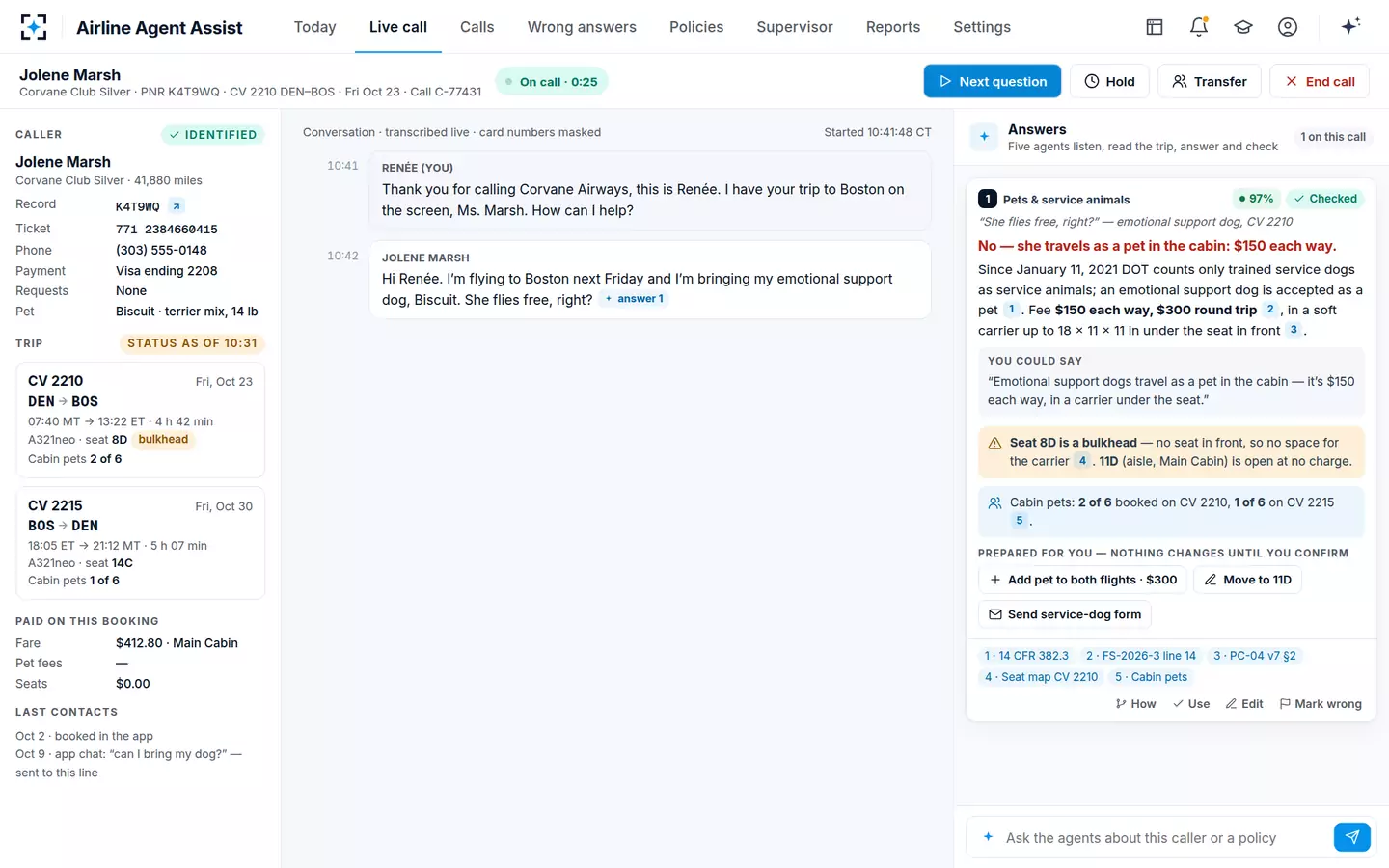Open citation marker 4 in bulkhead warning
The image size is (1389, 868).
1082,461
